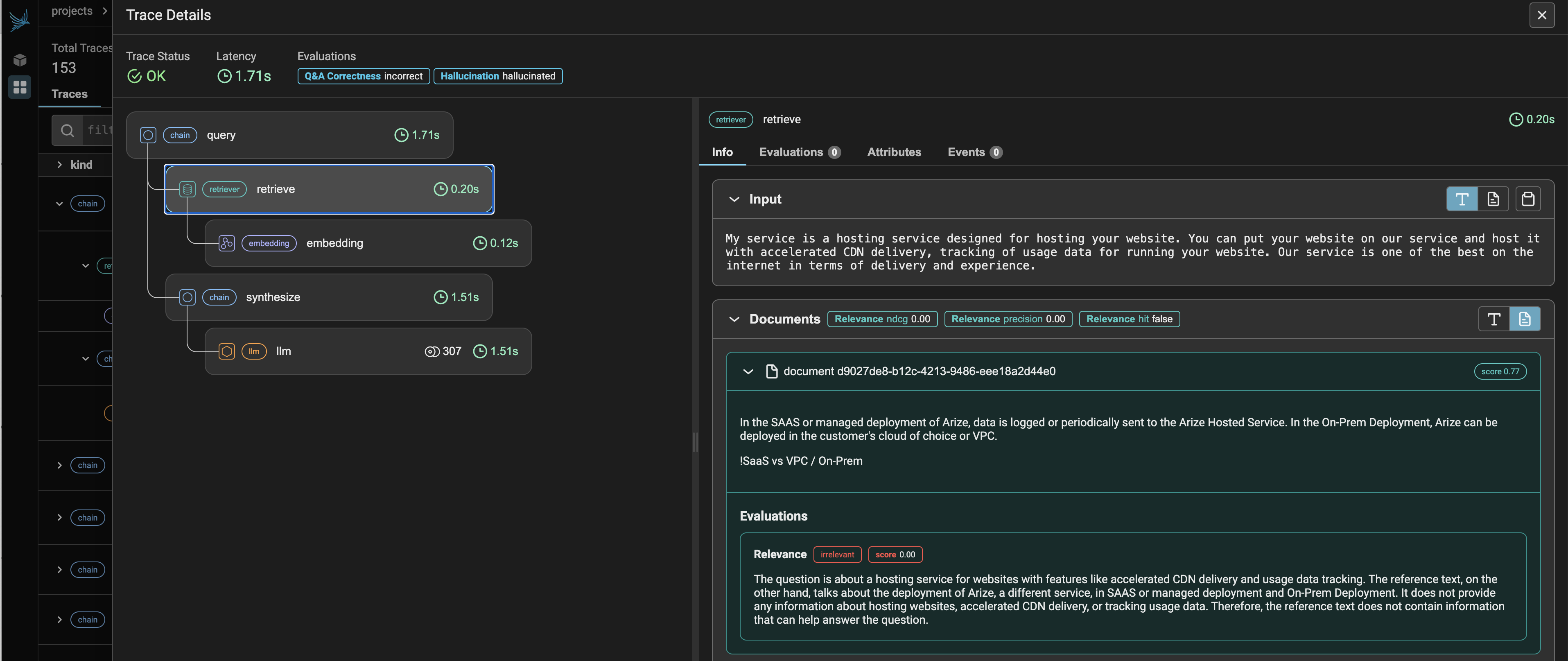Viewport: 1568px width, 661px height.
Task: Select the Traces tab
Action: (x=69, y=94)
